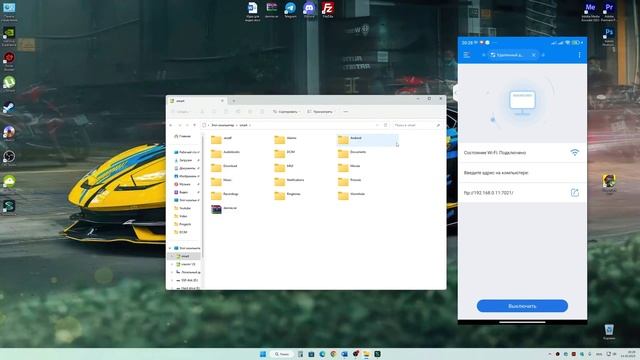
Task: Tap the Wi-Fi status icon in the phone app
Action: tap(575, 153)
